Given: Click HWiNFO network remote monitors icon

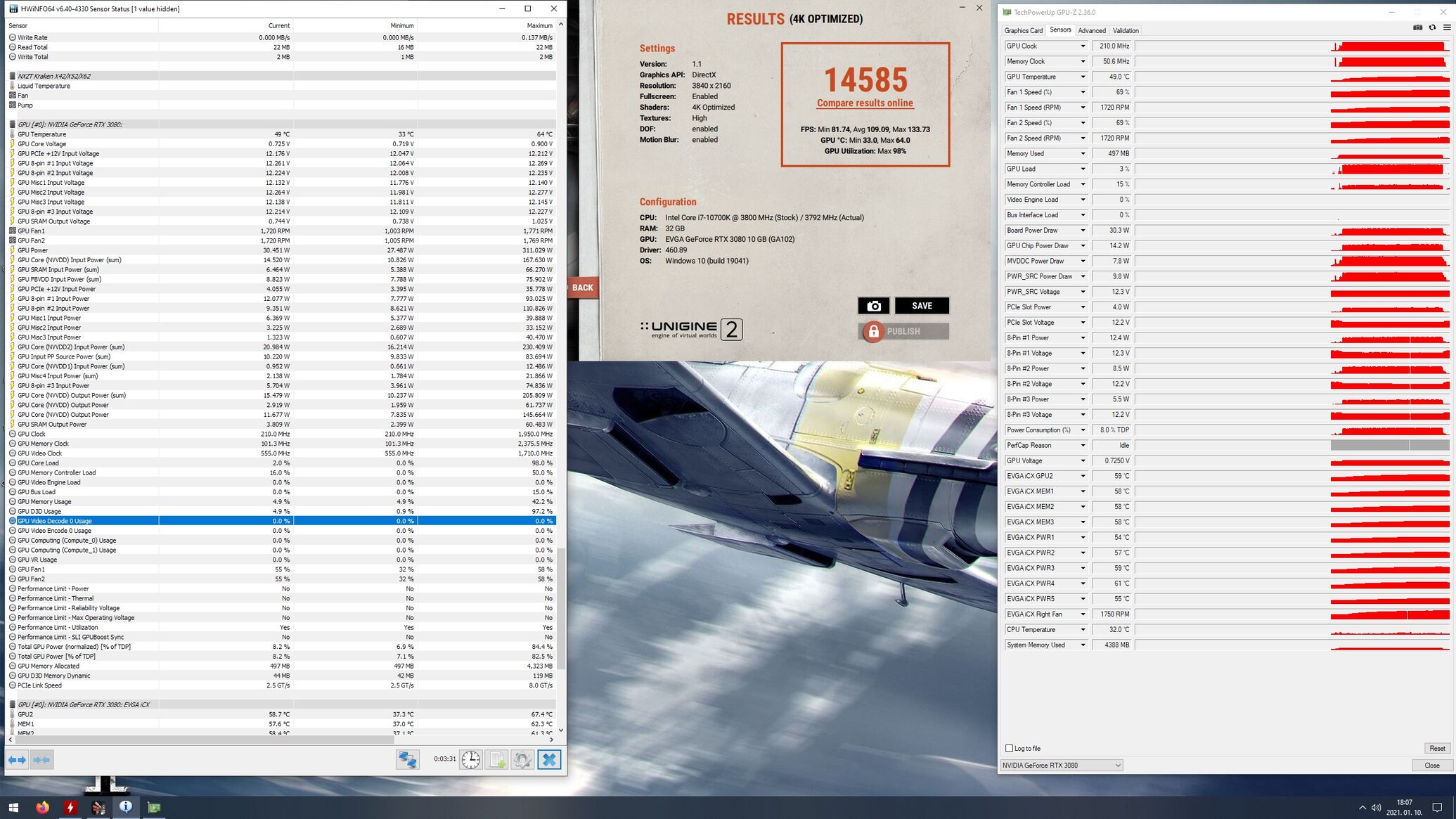Looking at the screenshot, I should pos(407,759).
